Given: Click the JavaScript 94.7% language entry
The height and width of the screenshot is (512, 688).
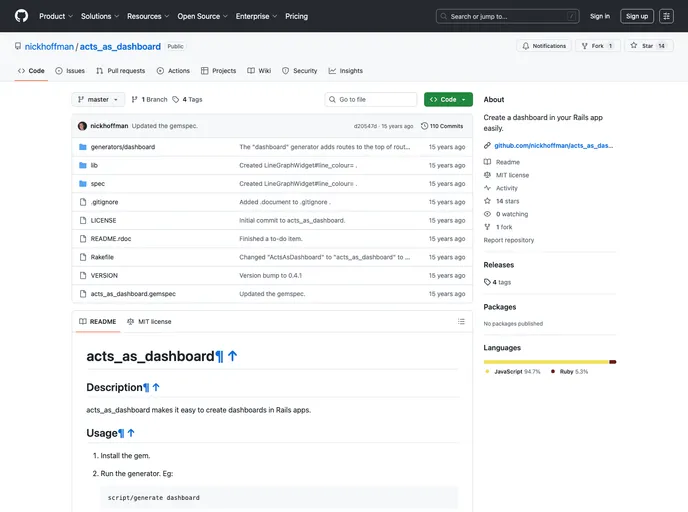Looking at the screenshot, I should pyautogui.click(x=512, y=372).
